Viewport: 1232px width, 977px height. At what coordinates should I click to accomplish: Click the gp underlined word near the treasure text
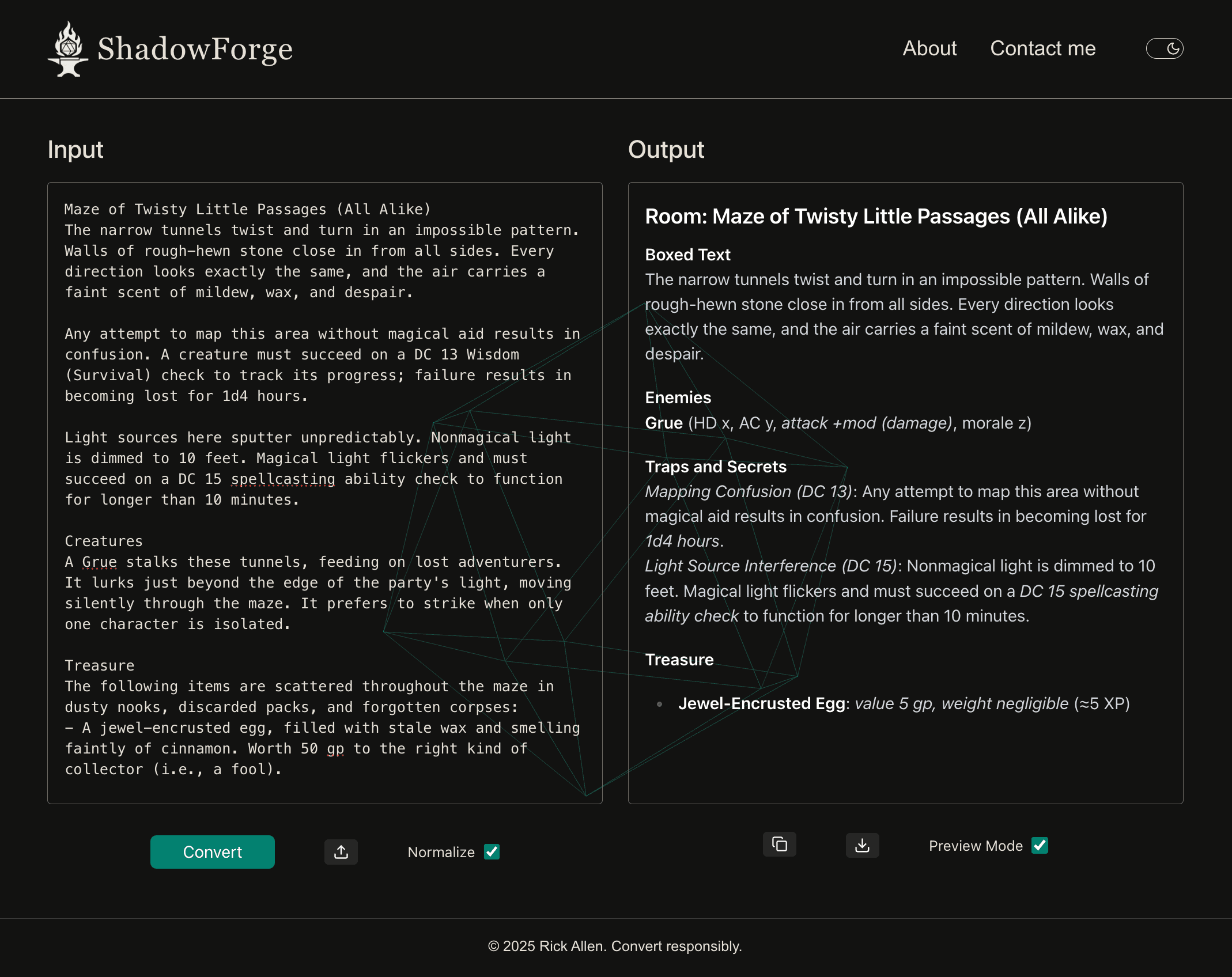(x=335, y=748)
